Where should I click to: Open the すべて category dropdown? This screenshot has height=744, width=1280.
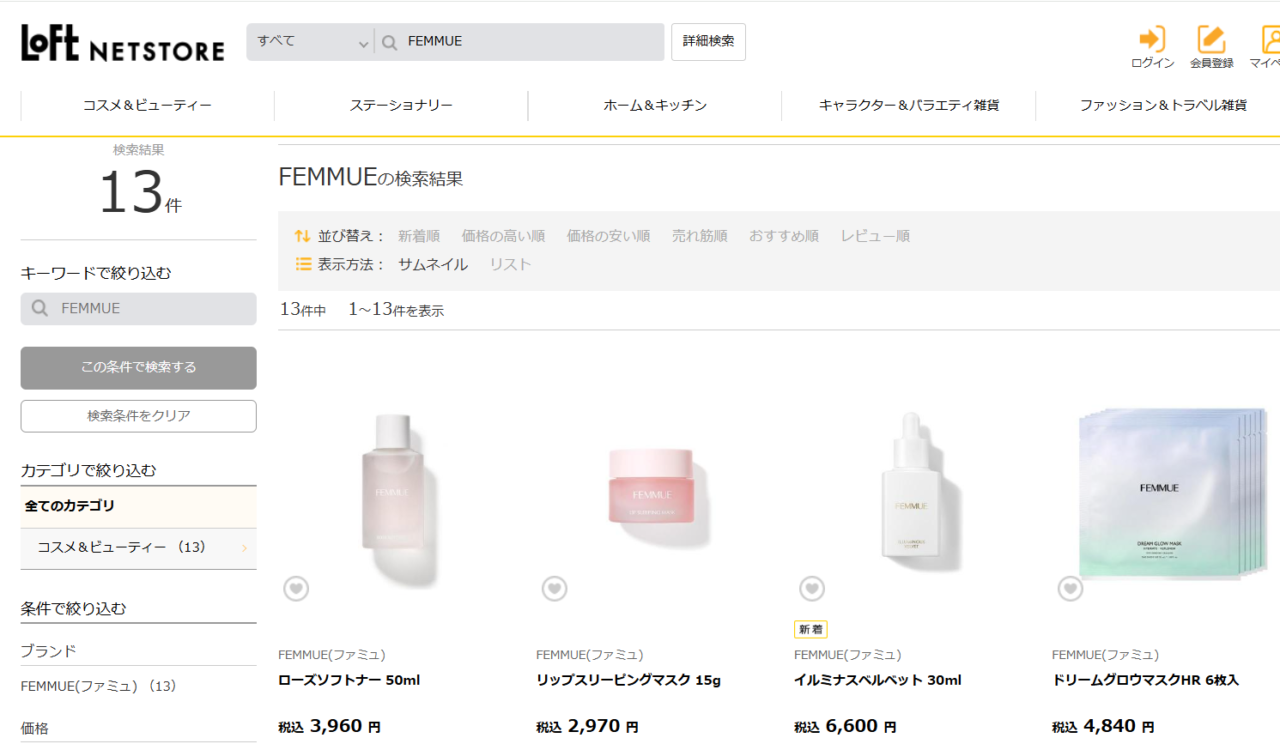coord(311,42)
